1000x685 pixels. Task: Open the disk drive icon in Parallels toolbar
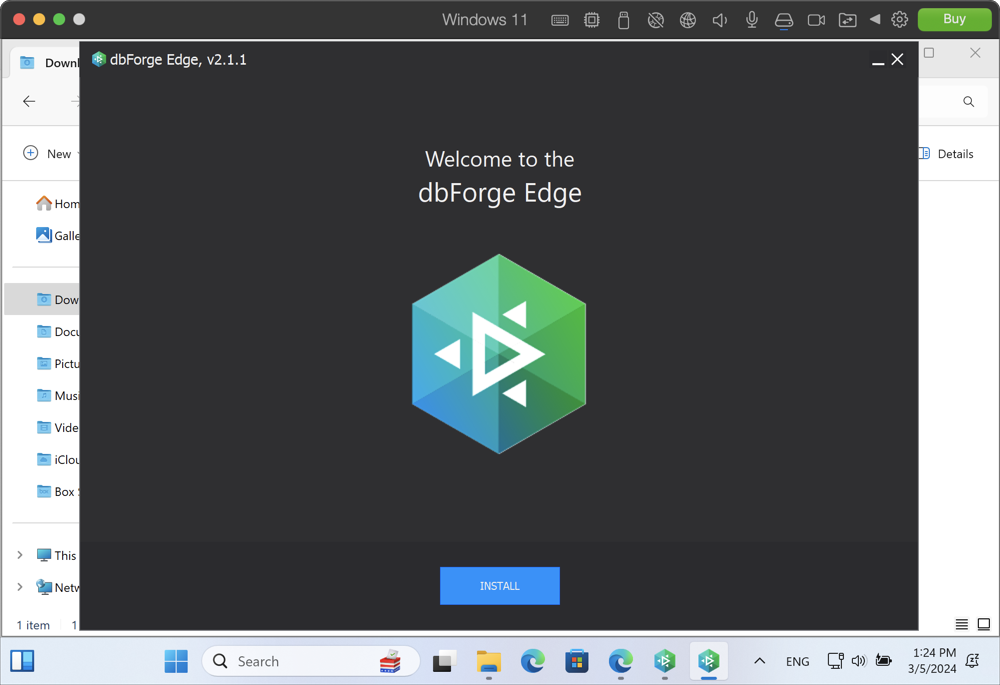point(784,20)
